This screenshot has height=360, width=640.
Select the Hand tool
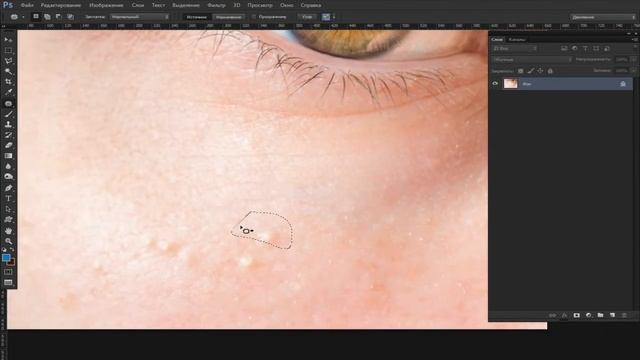click(8, 231)
